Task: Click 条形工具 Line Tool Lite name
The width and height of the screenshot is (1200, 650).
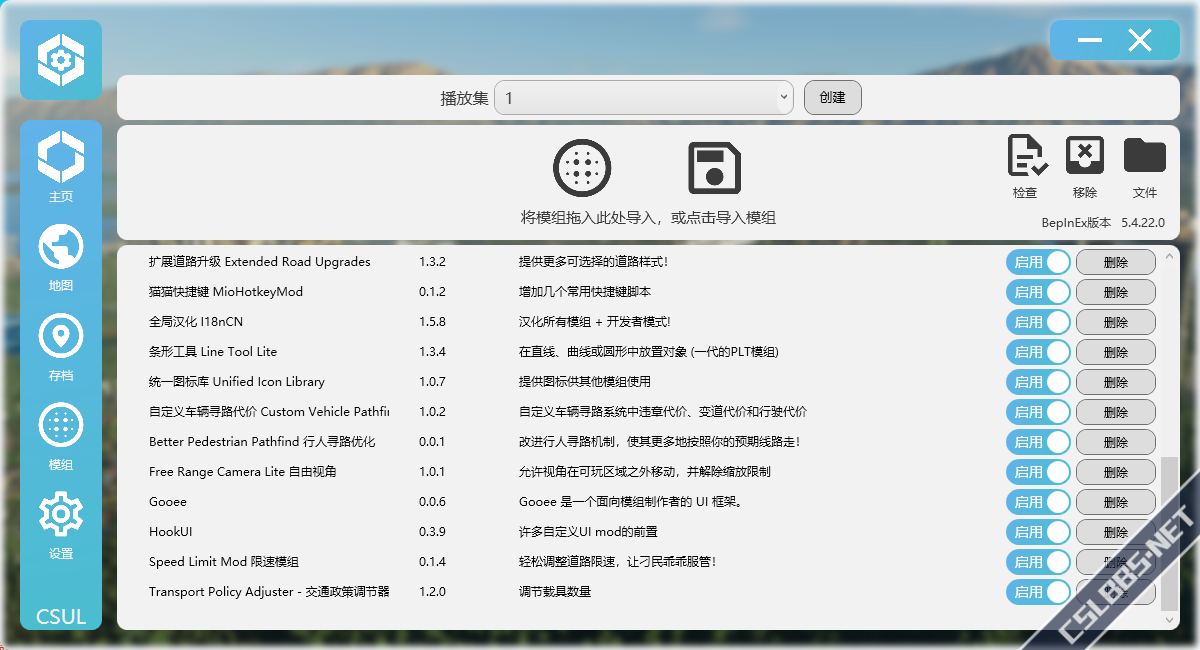Action: [213, 352]
